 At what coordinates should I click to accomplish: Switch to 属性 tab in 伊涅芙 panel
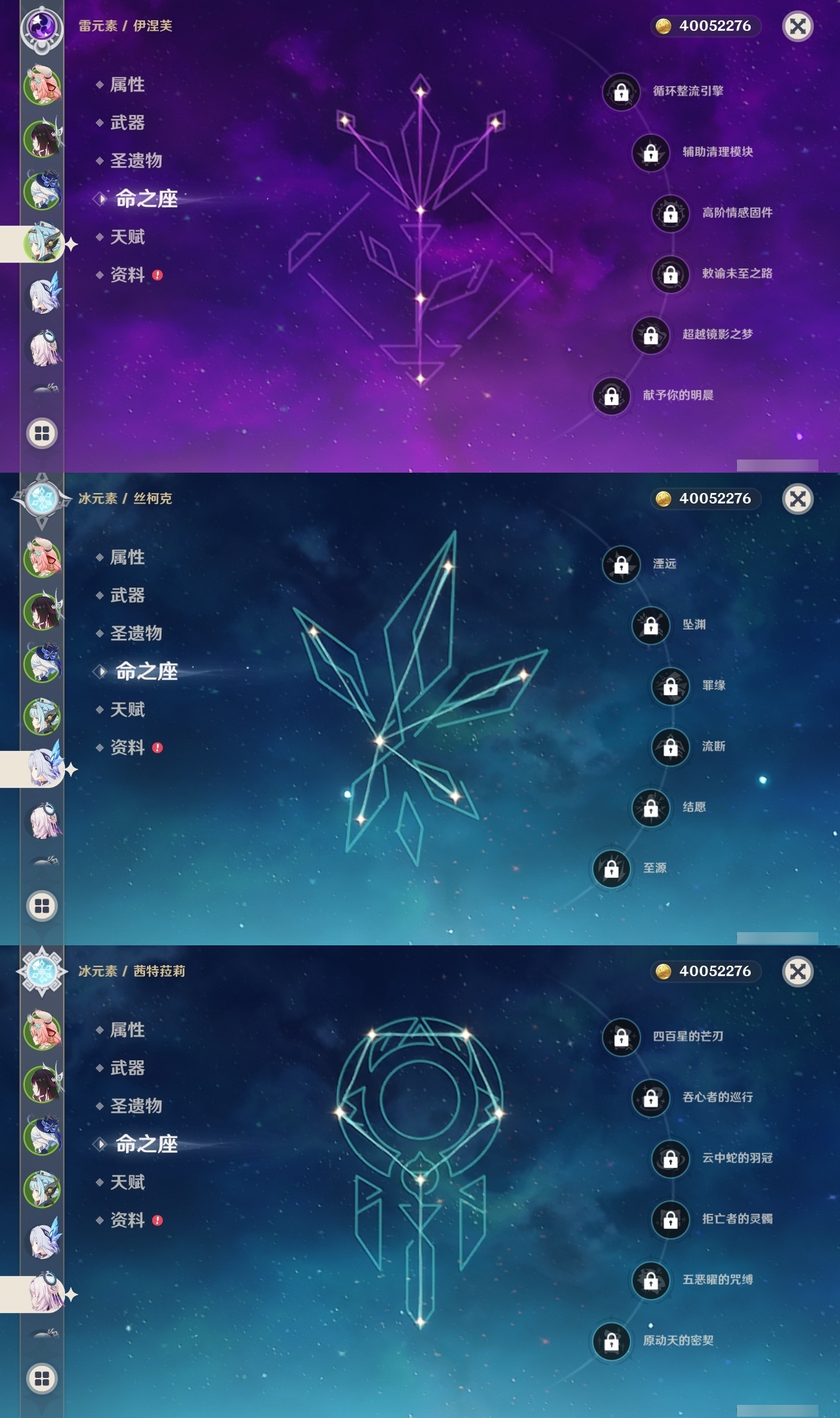coord(127,85)
